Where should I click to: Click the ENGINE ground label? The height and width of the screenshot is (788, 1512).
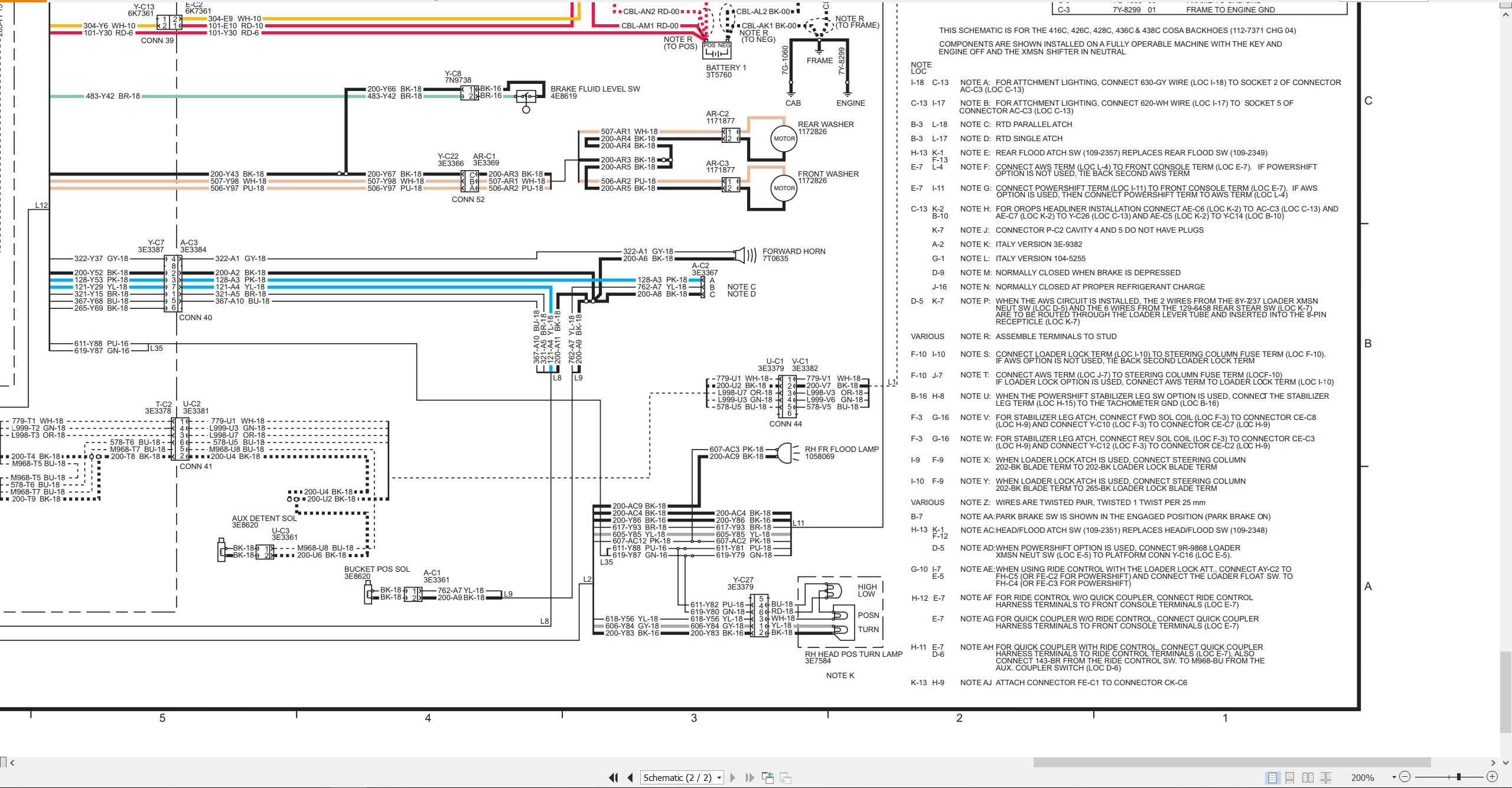coord(850,103)
